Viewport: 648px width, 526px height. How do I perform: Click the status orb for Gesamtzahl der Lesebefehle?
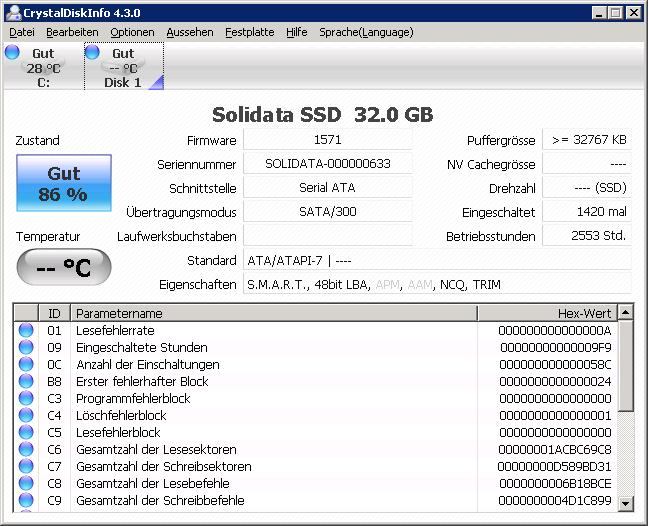coord(26,483)
